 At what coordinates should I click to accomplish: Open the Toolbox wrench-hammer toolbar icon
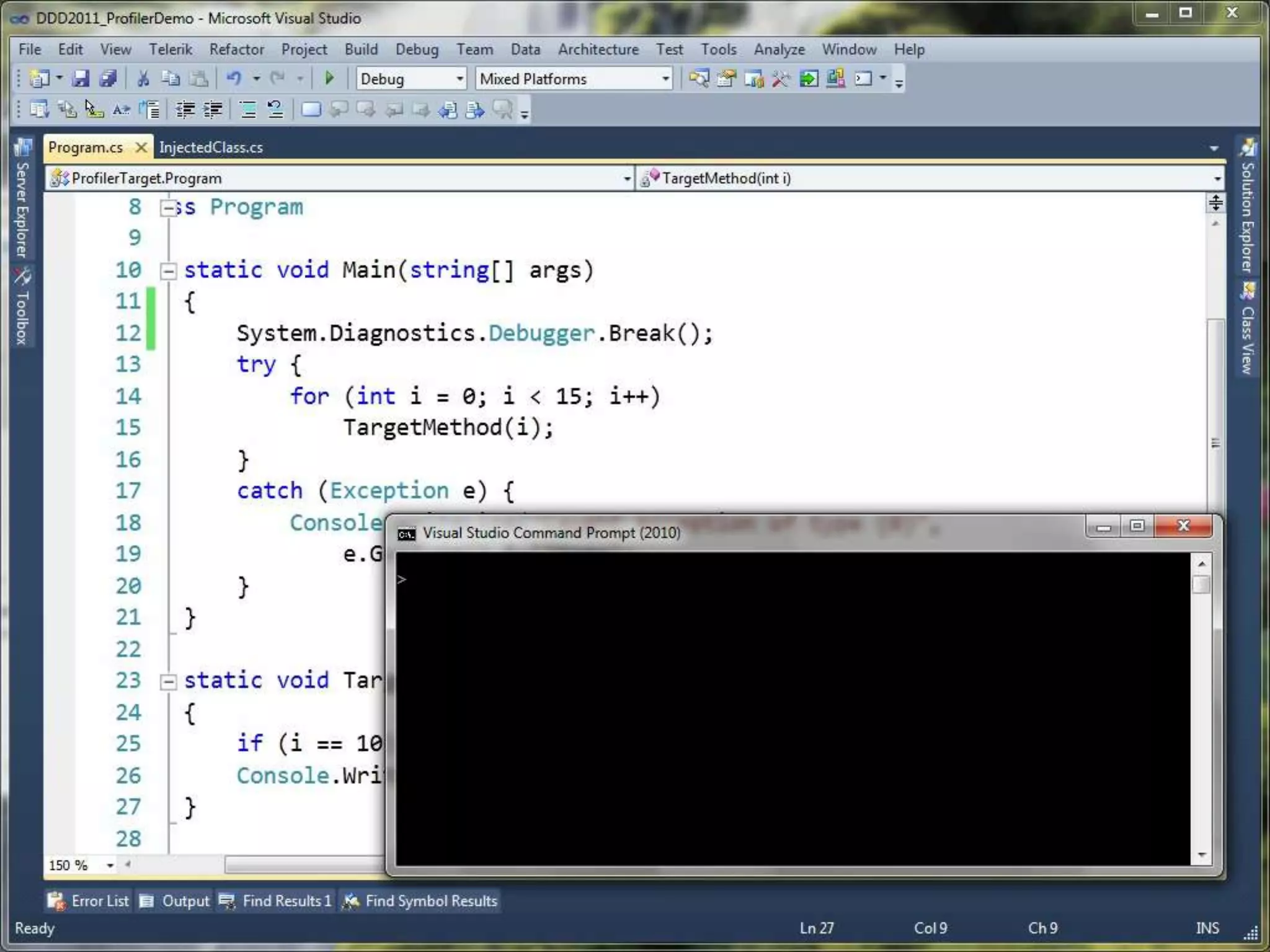781,79
